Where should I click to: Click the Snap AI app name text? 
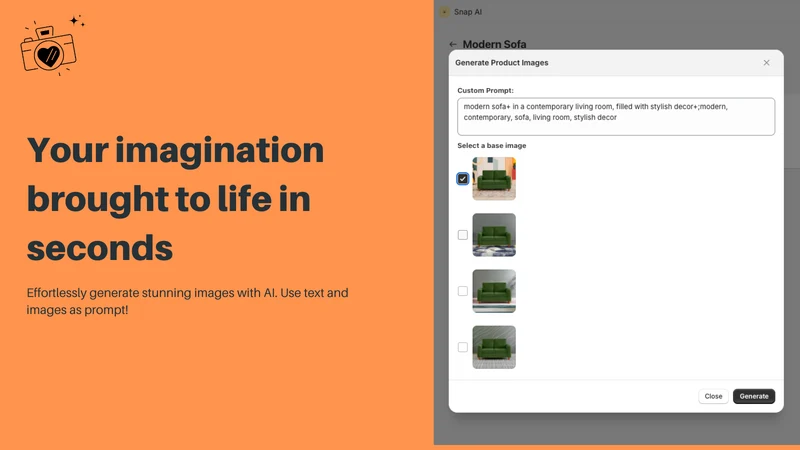(x=468, y=12)
